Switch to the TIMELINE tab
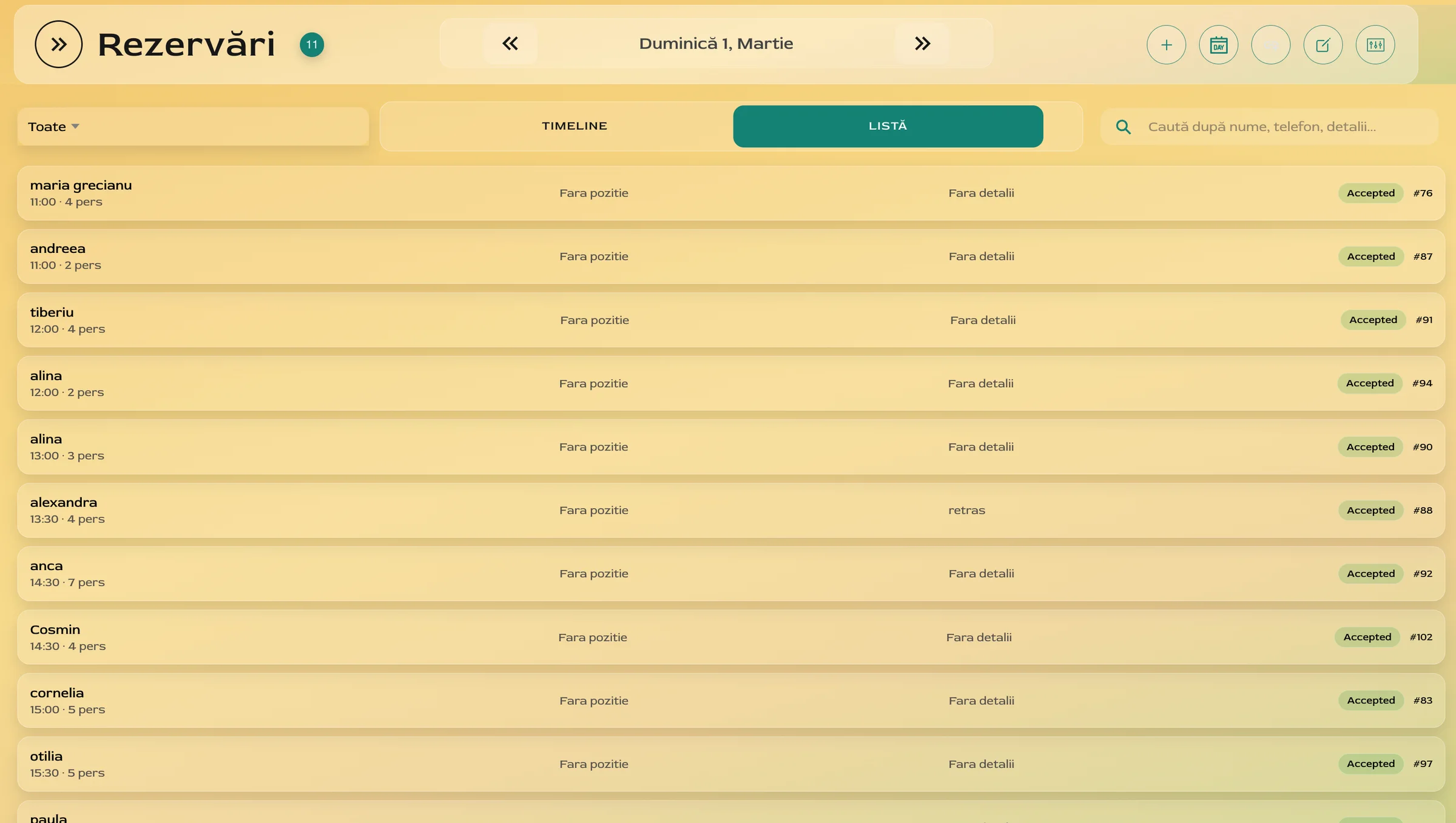Screen dimensions: 1456x823 (x=574, y=126)
